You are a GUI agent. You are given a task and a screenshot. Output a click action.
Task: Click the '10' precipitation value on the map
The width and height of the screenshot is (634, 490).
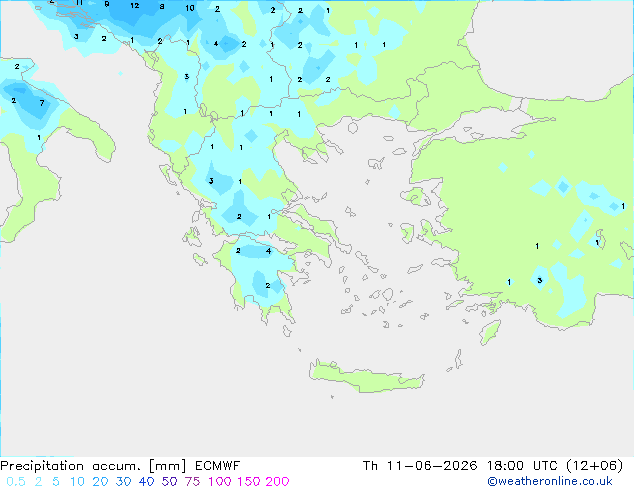(190, 8)
